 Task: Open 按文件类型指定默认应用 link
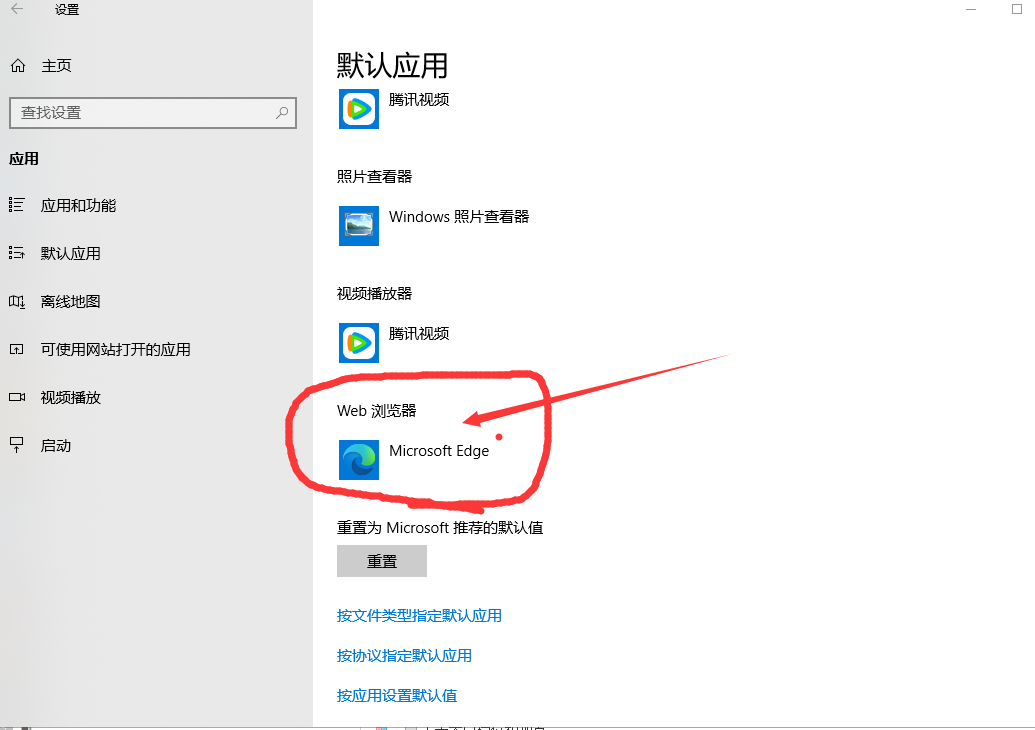click(419, 616)
